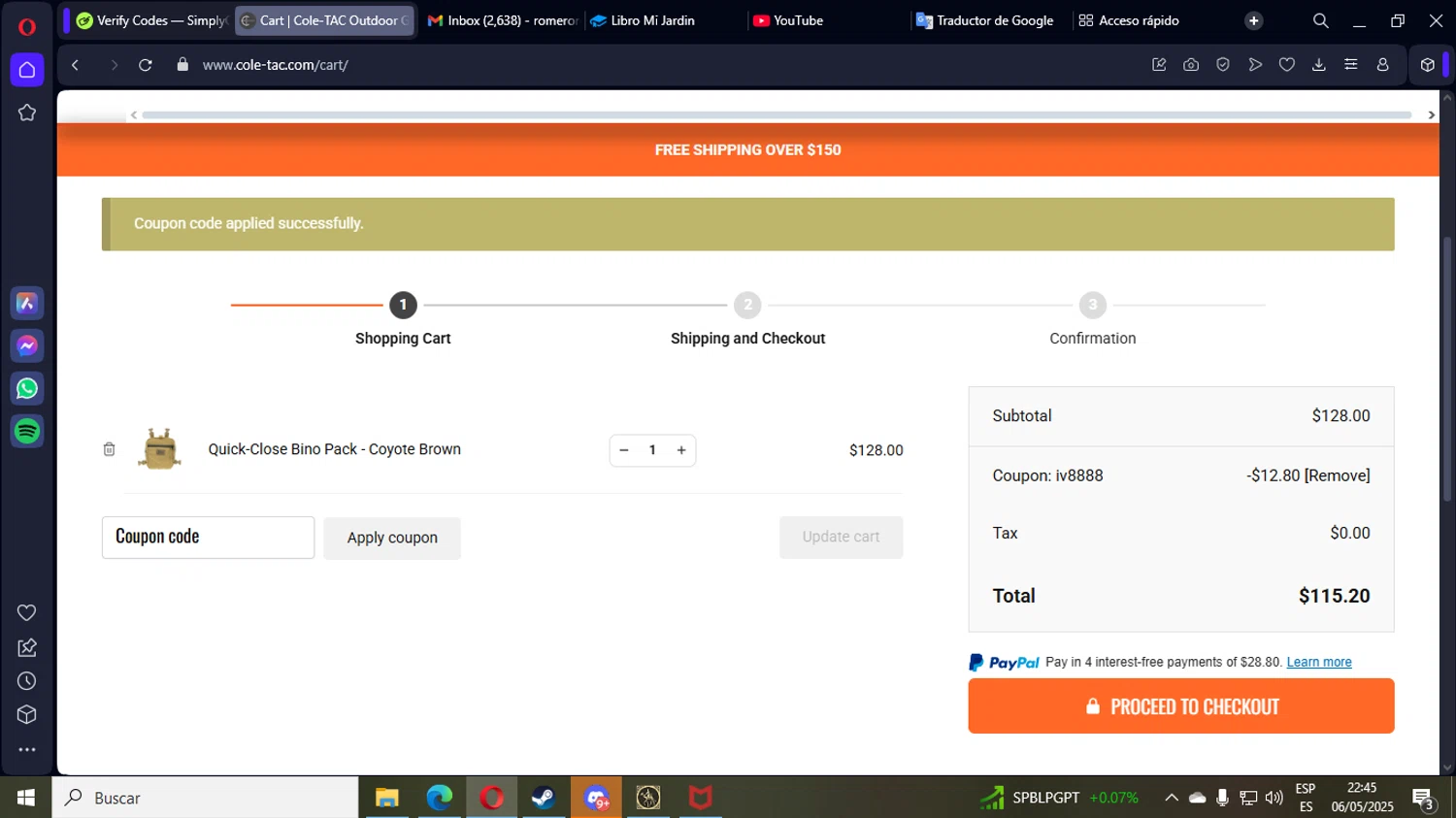Click Shipping and Checkout step label
Viewport: 1456px width, 818px height.
747,339
